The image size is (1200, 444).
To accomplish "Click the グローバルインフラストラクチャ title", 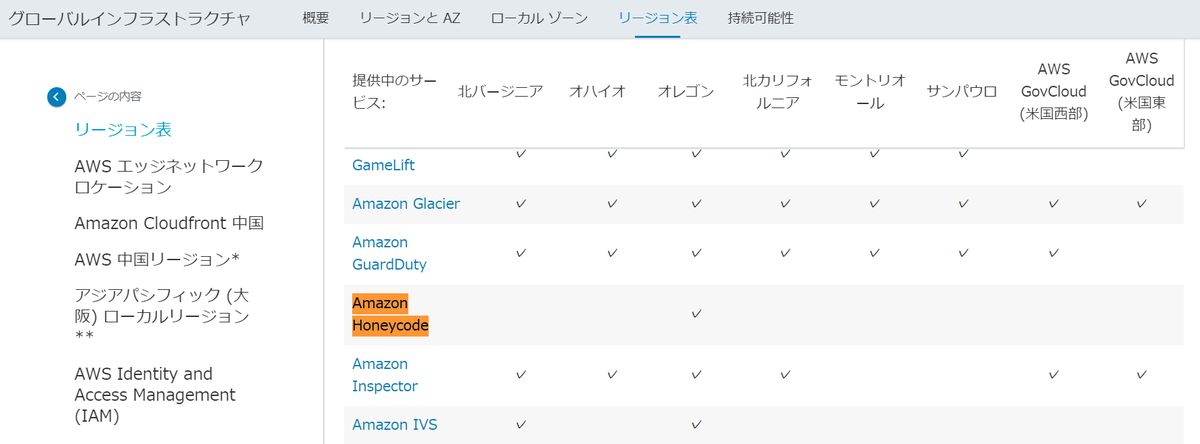I will click(x=129, y=19).
